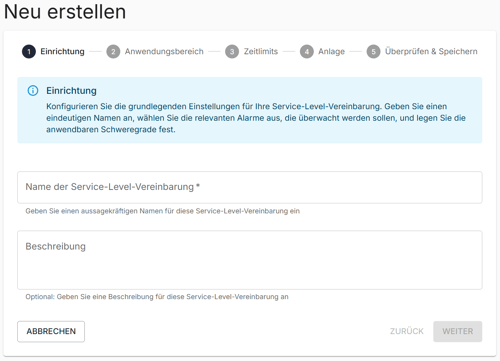Select the Einrichtung step label
The image size is (500, 361).
click(62, 51)
